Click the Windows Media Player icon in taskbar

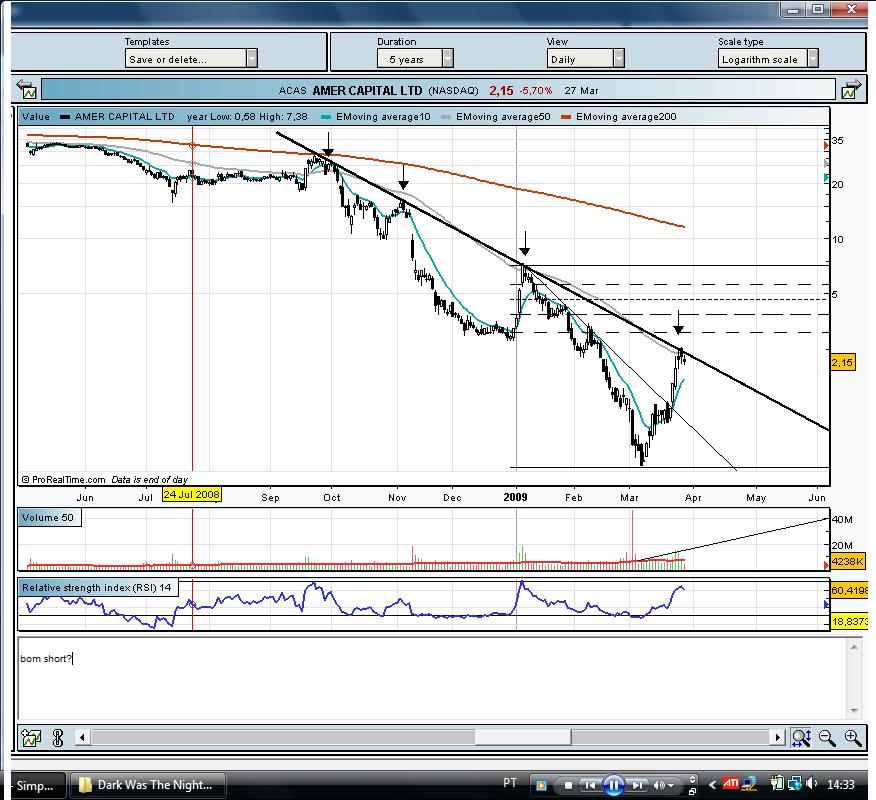(541, 785)
